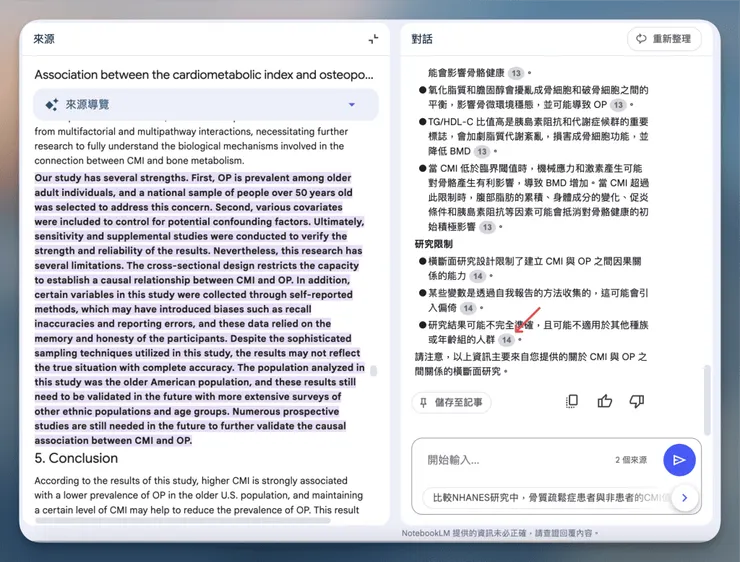740x562 pixels.
Task: Open citation 13 after 並可能導致 OP
Action: 618,105
